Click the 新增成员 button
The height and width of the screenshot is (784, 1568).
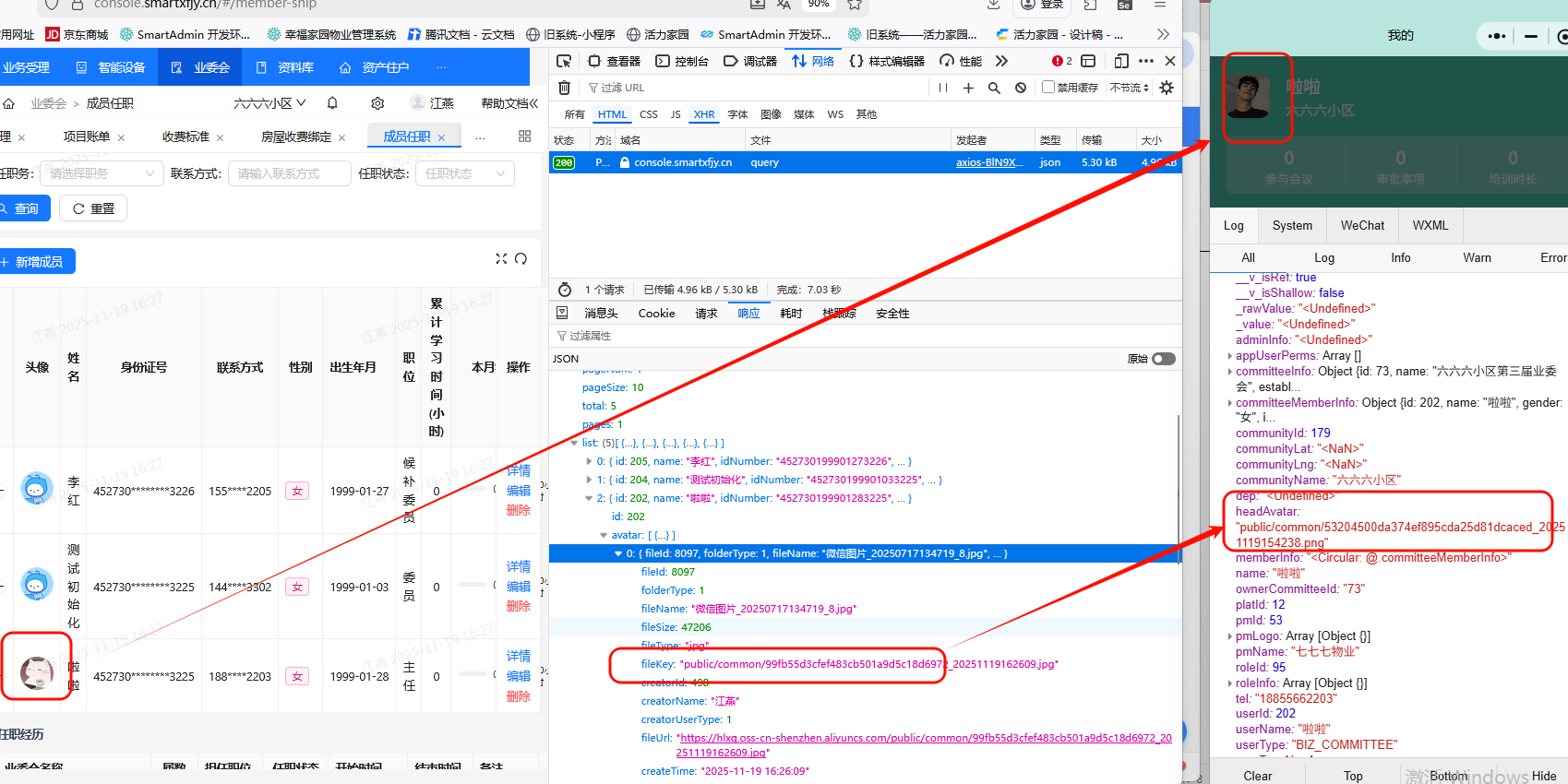38,262
